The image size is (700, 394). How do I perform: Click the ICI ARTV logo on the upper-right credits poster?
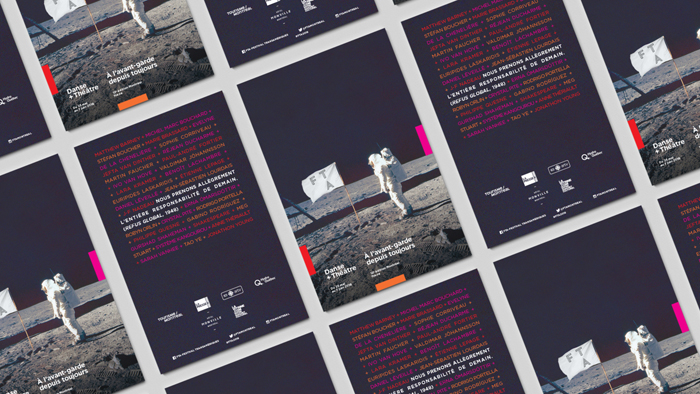[x=559, y=167]
